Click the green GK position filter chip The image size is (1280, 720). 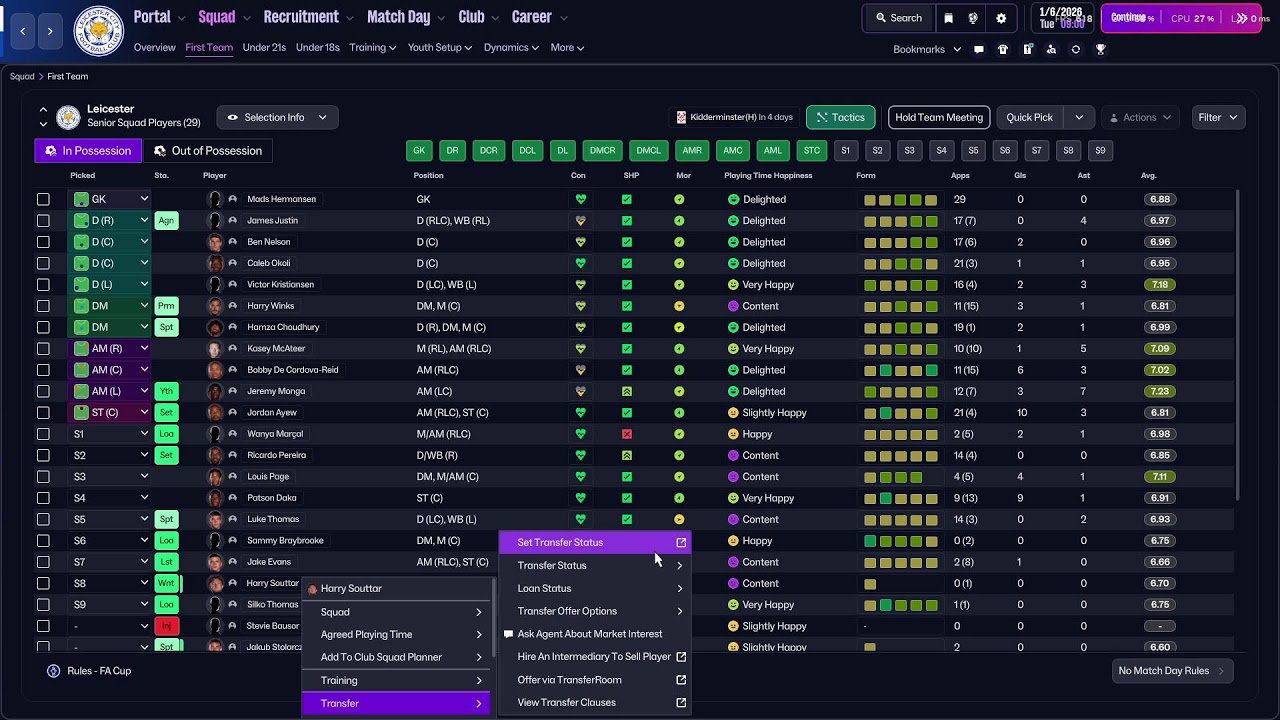(x=419, y=151)
